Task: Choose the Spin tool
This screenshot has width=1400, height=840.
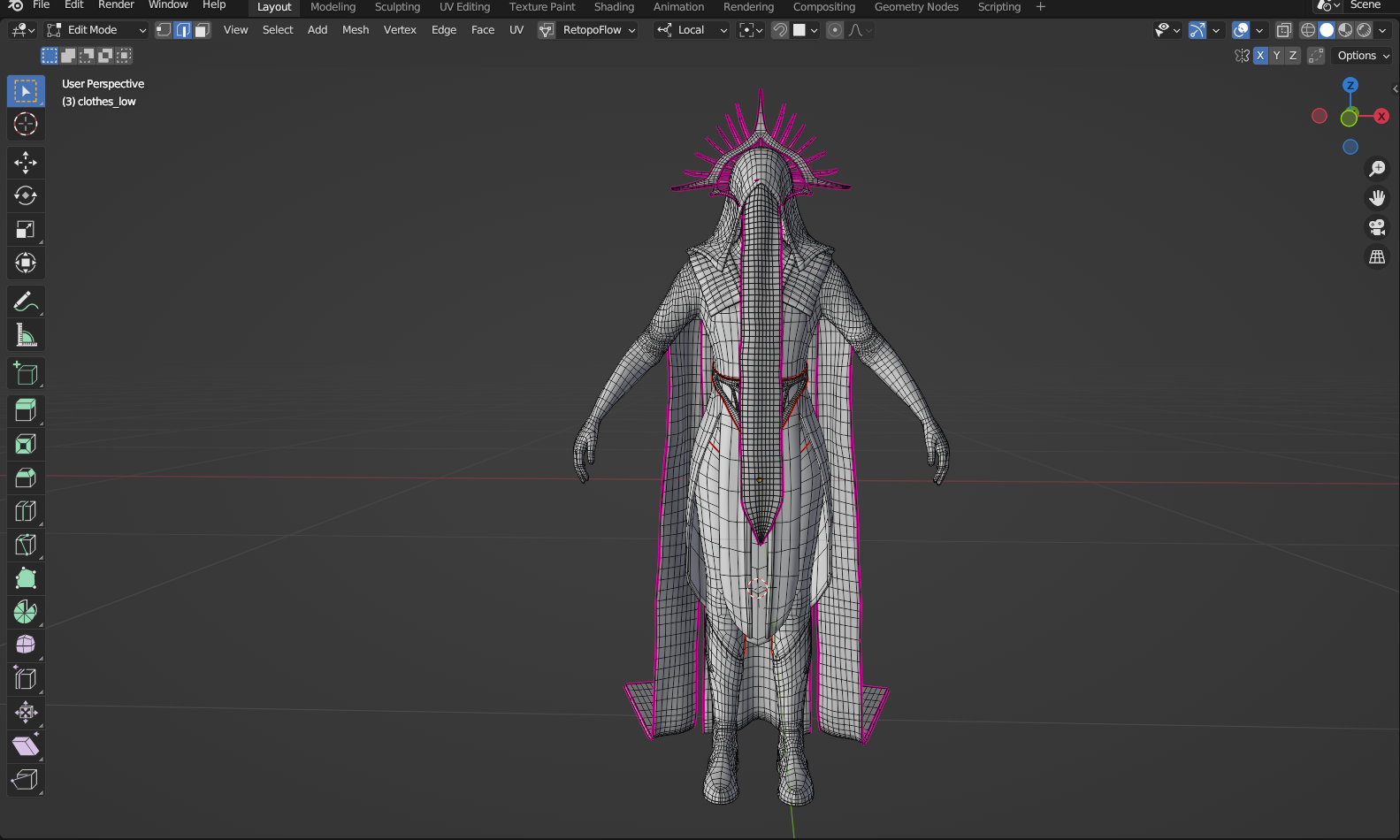Action: click(x=26, y=612)
